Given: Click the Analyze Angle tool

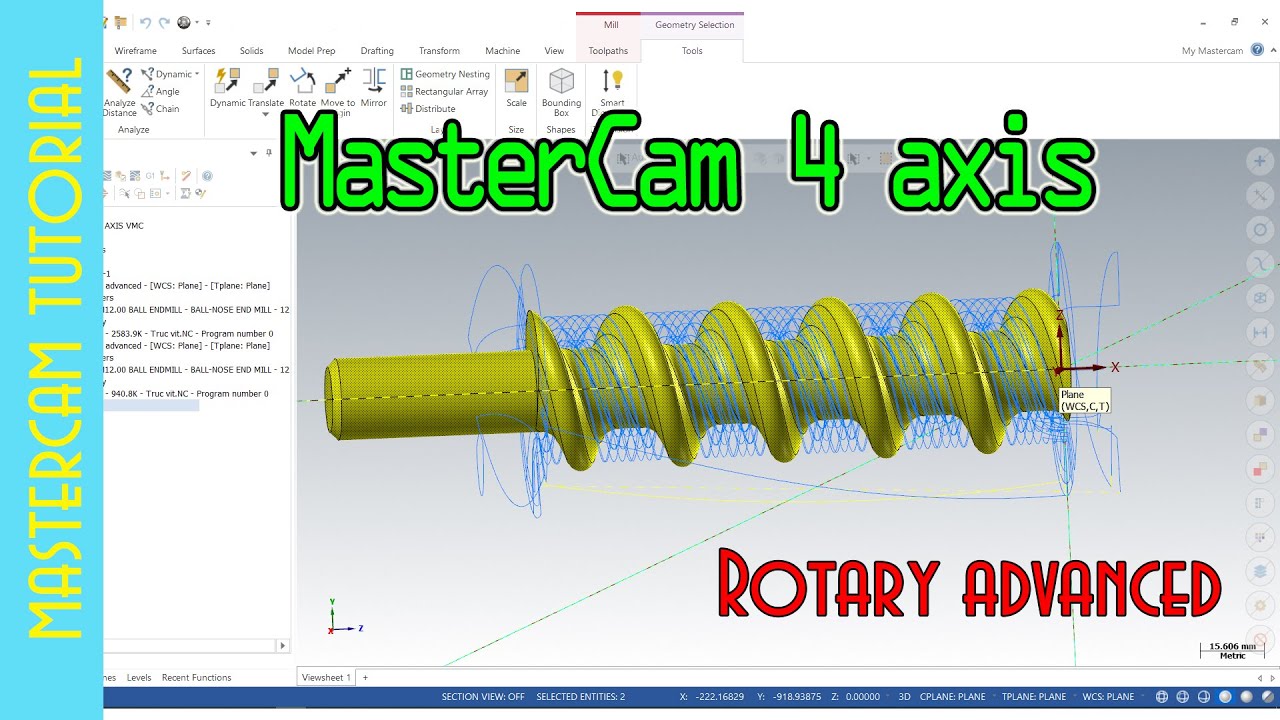Looking at the screenshot, I should tap(160, 91).
